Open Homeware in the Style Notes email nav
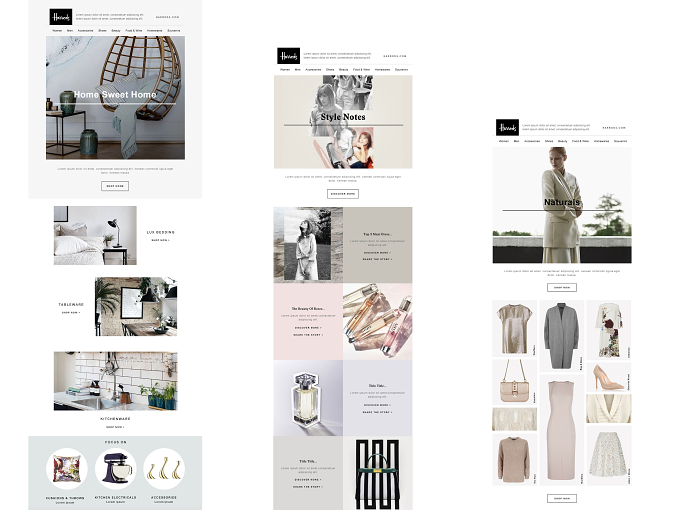This screenshot has width=680, height=510. [382, 69]
